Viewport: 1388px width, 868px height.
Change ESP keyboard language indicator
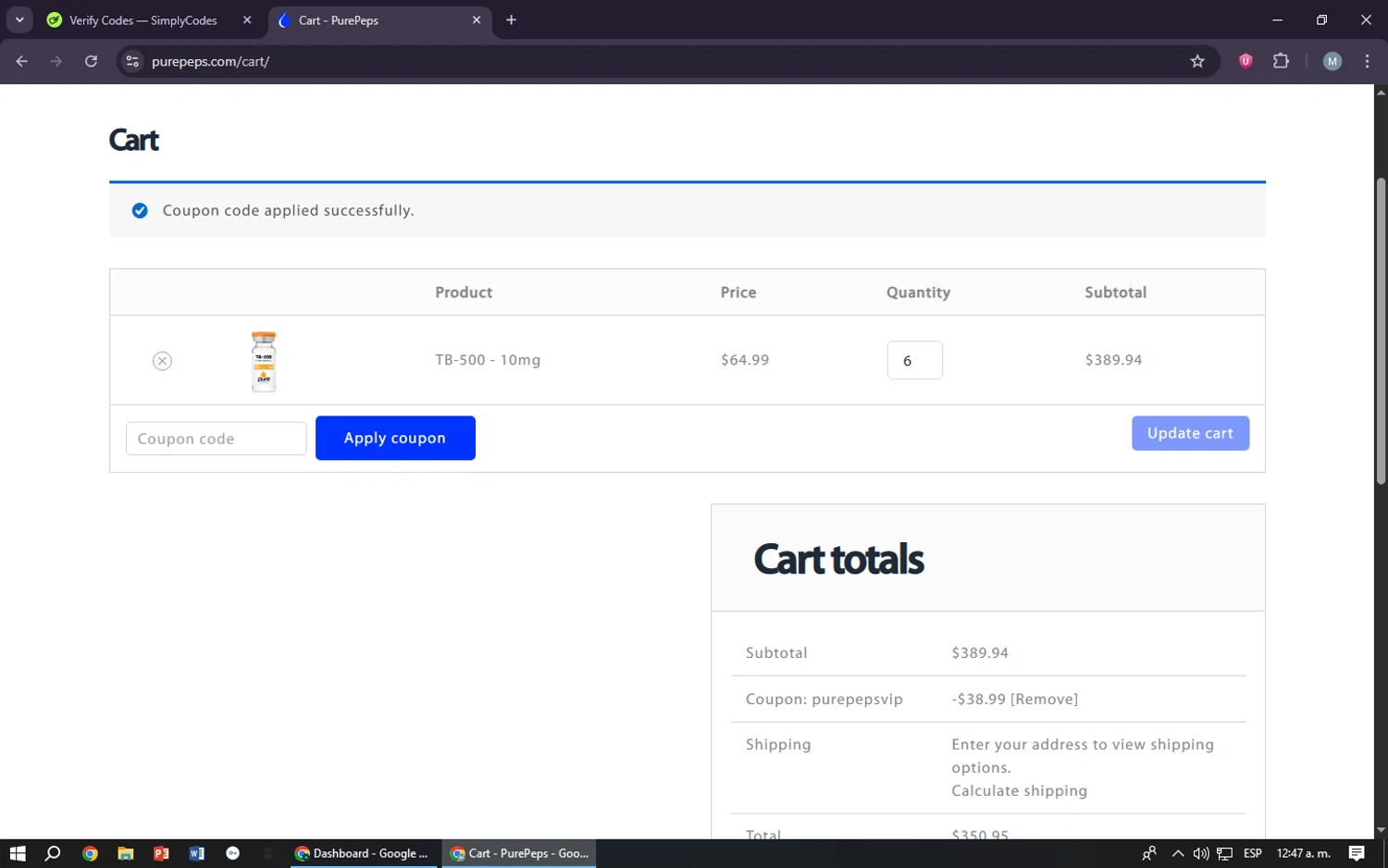coord(1253,853)
